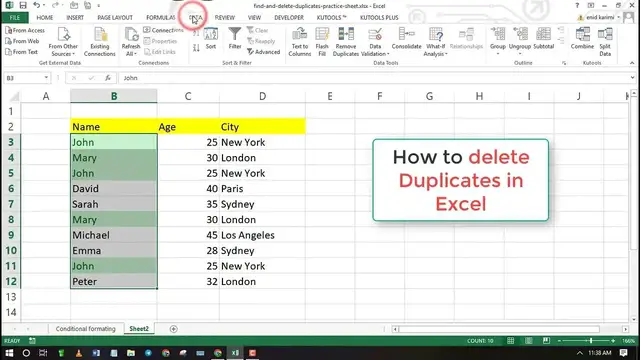This screenshot has height=360, width=640.
Task: Zoom out with minus button
Action: [x=560, y=340]
